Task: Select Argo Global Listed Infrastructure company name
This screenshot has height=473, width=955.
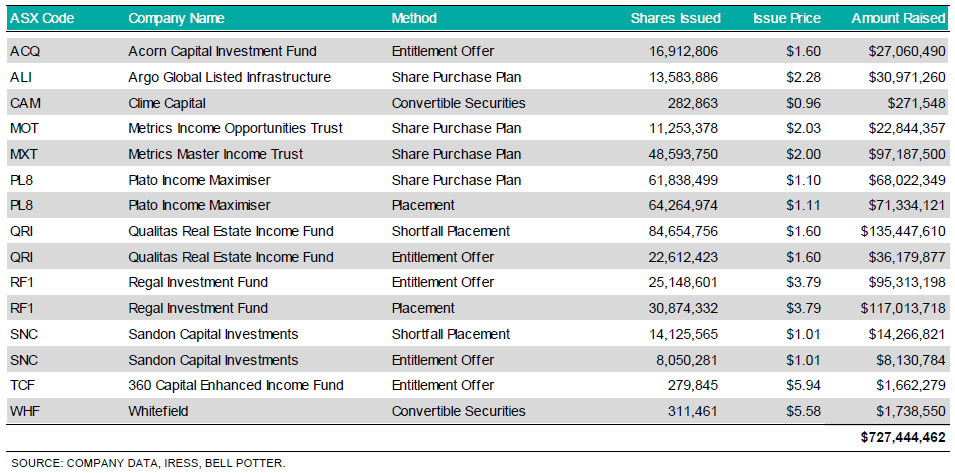Action: coord(229,77)
